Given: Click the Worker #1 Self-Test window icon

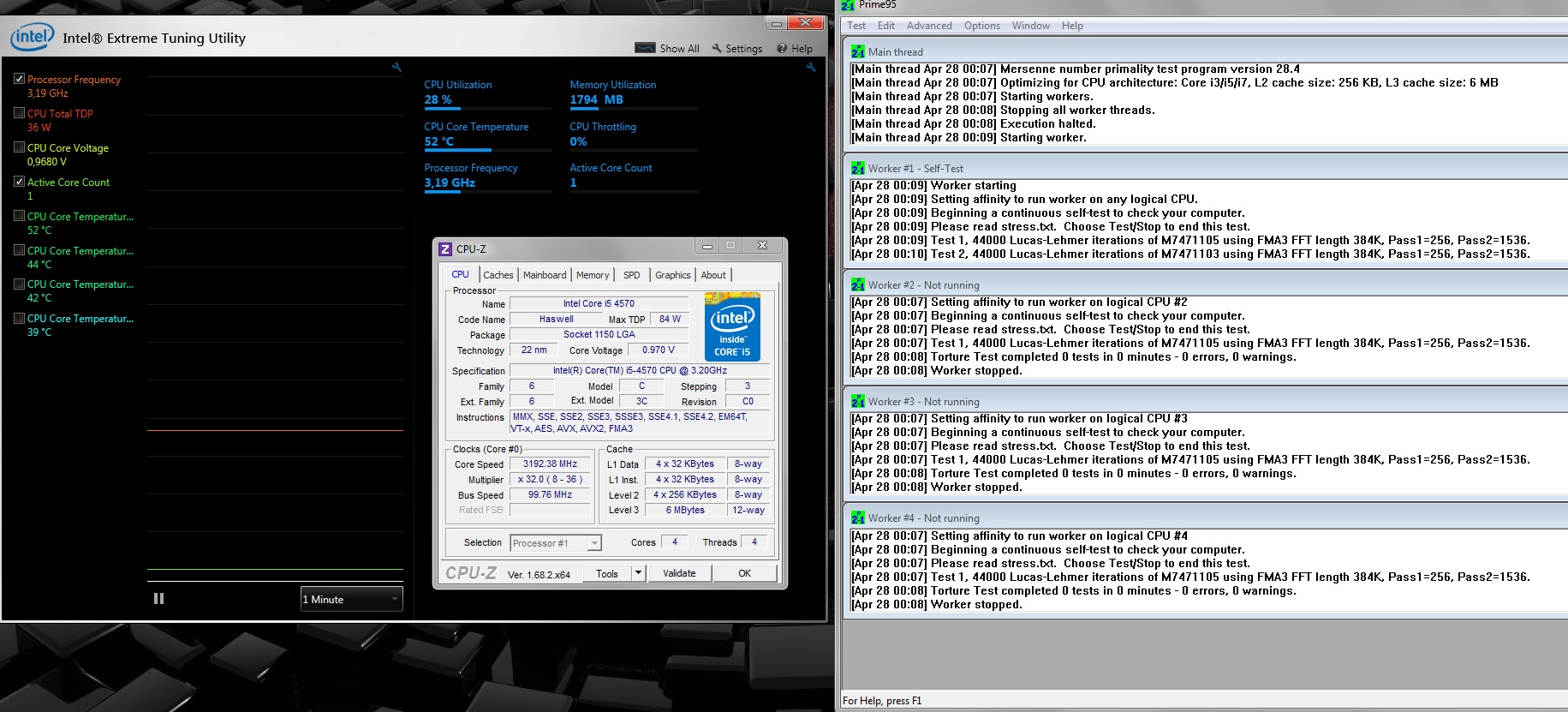Looking at the screenshot, I should pos(858,169).
